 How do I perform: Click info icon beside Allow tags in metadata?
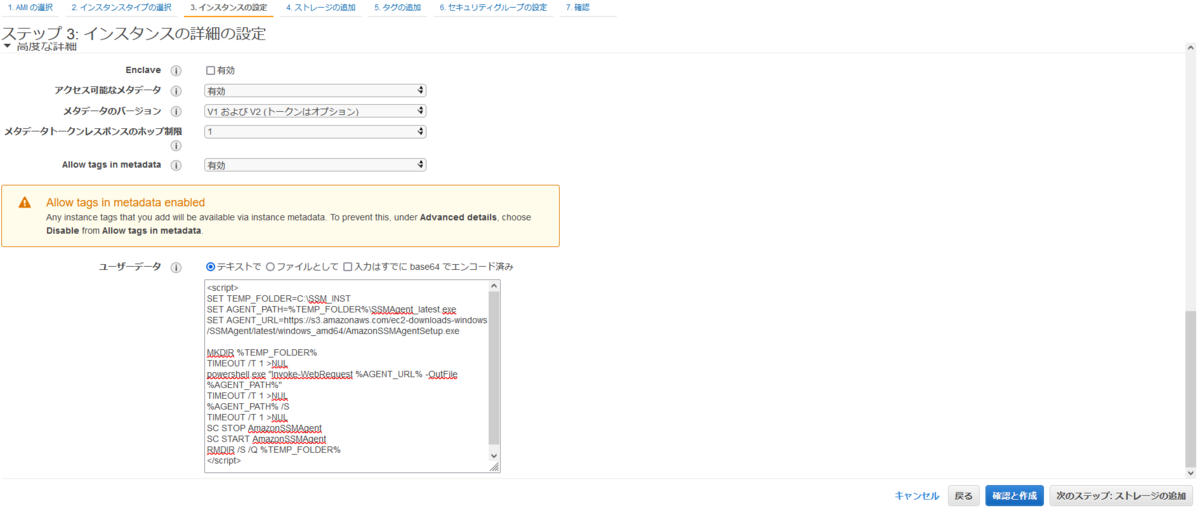(x=176, y=165)
